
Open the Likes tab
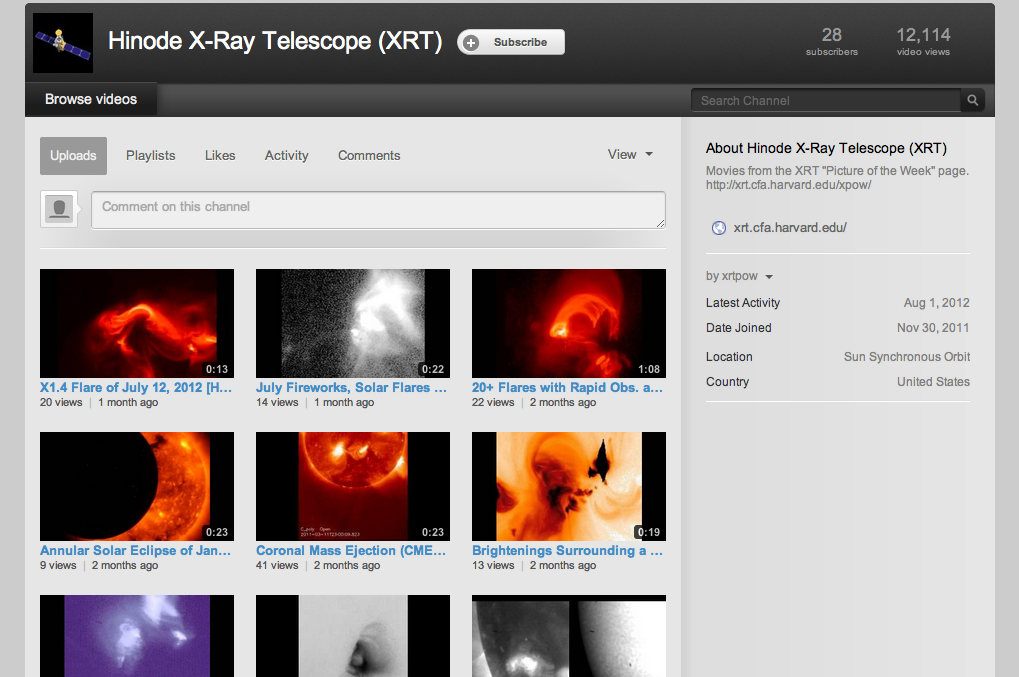[x=220, y=156]
